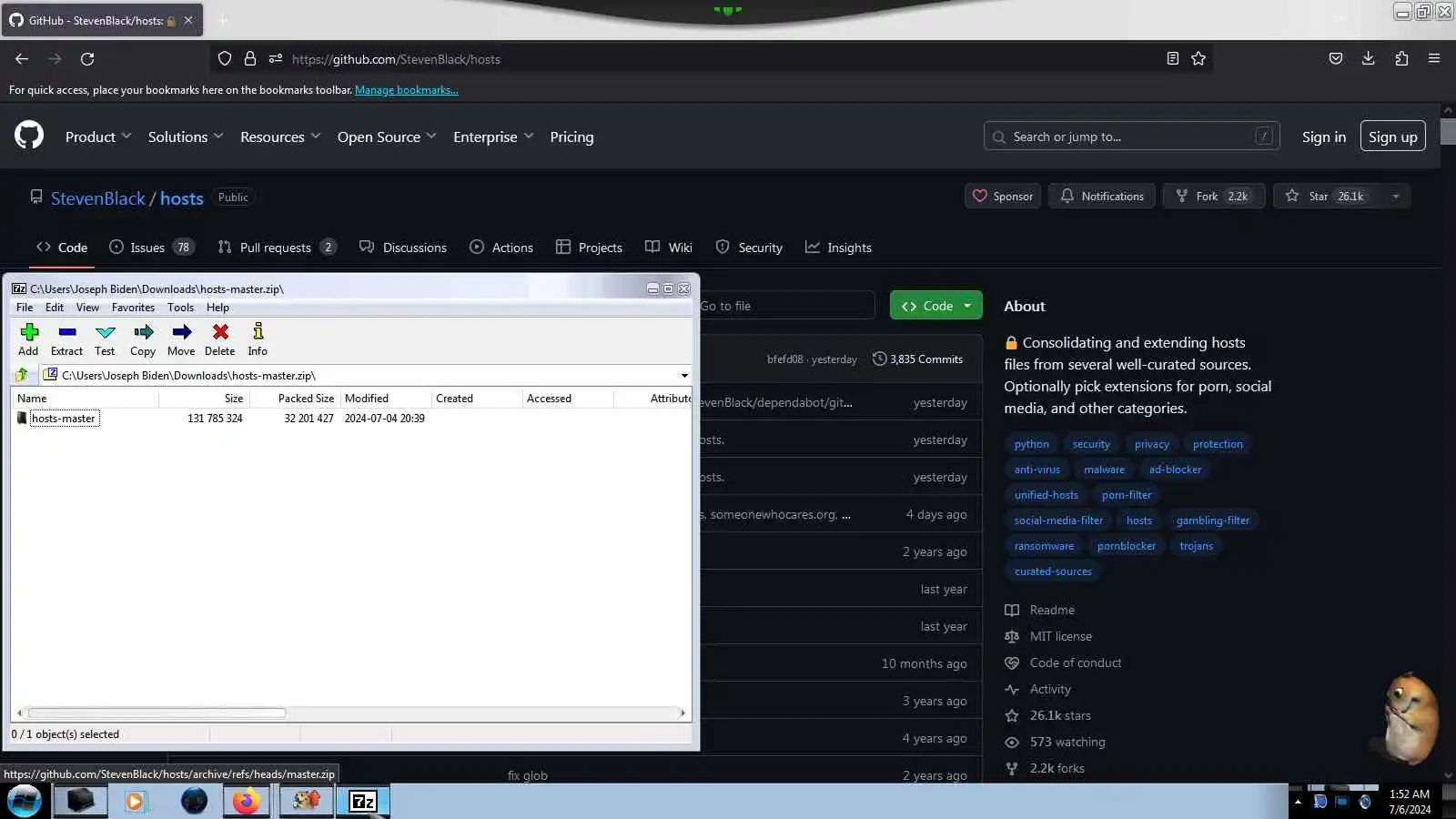Click the Sponsor button
This screenshot has height=819, width=1456.
pyautogui.click(x=1003, y=197)
